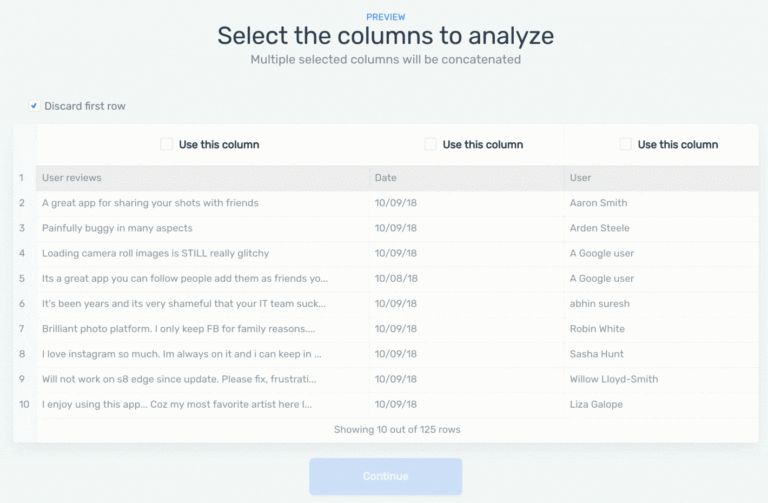This screenshot has width=768, height=503.
Task: Select 'Loading camera roll images' review cell
Action: tap(155, 253)
